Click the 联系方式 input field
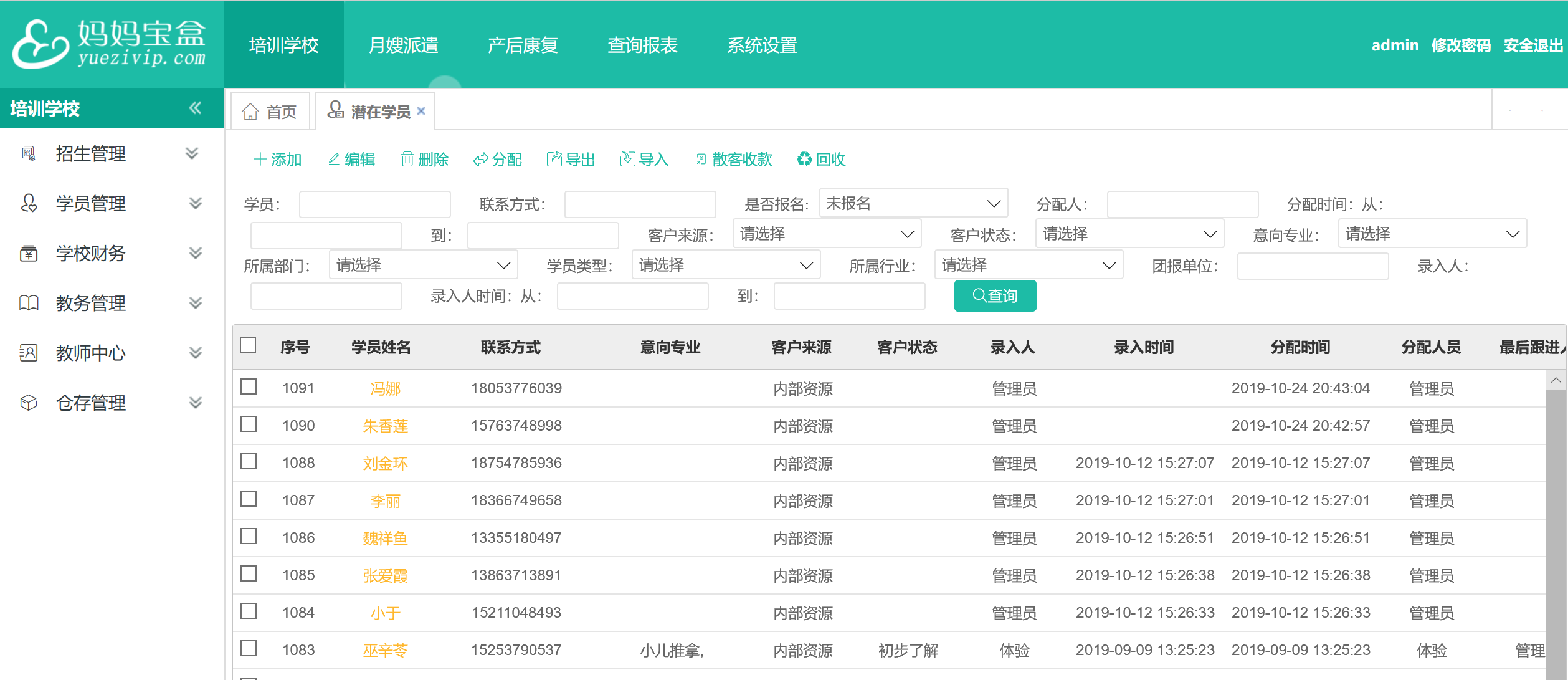 pos(640,204)
